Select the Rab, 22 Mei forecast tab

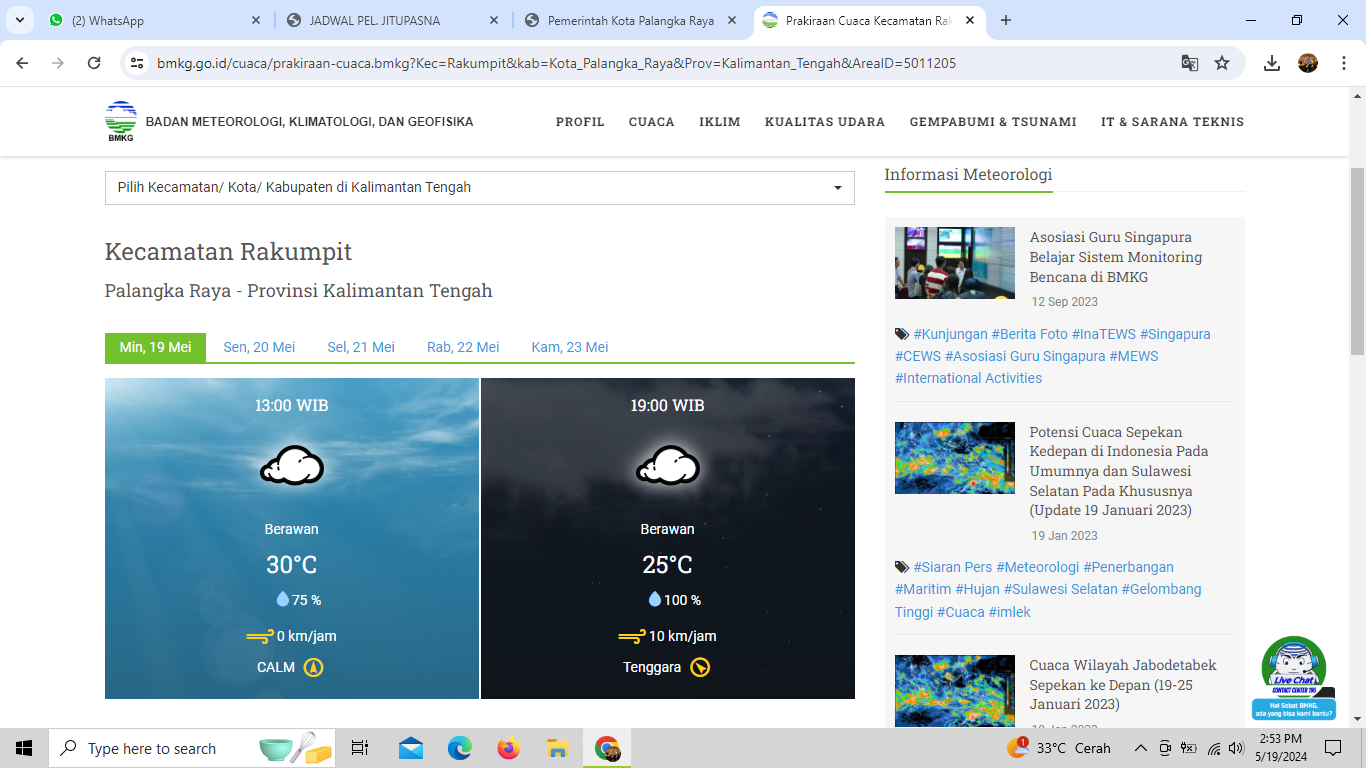click(x=463, y=347)
